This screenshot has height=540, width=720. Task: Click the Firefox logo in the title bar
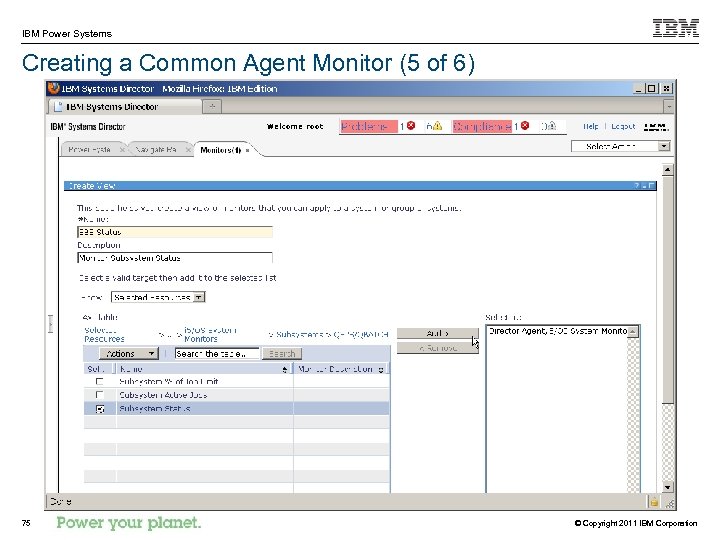[x=54, y=88]
